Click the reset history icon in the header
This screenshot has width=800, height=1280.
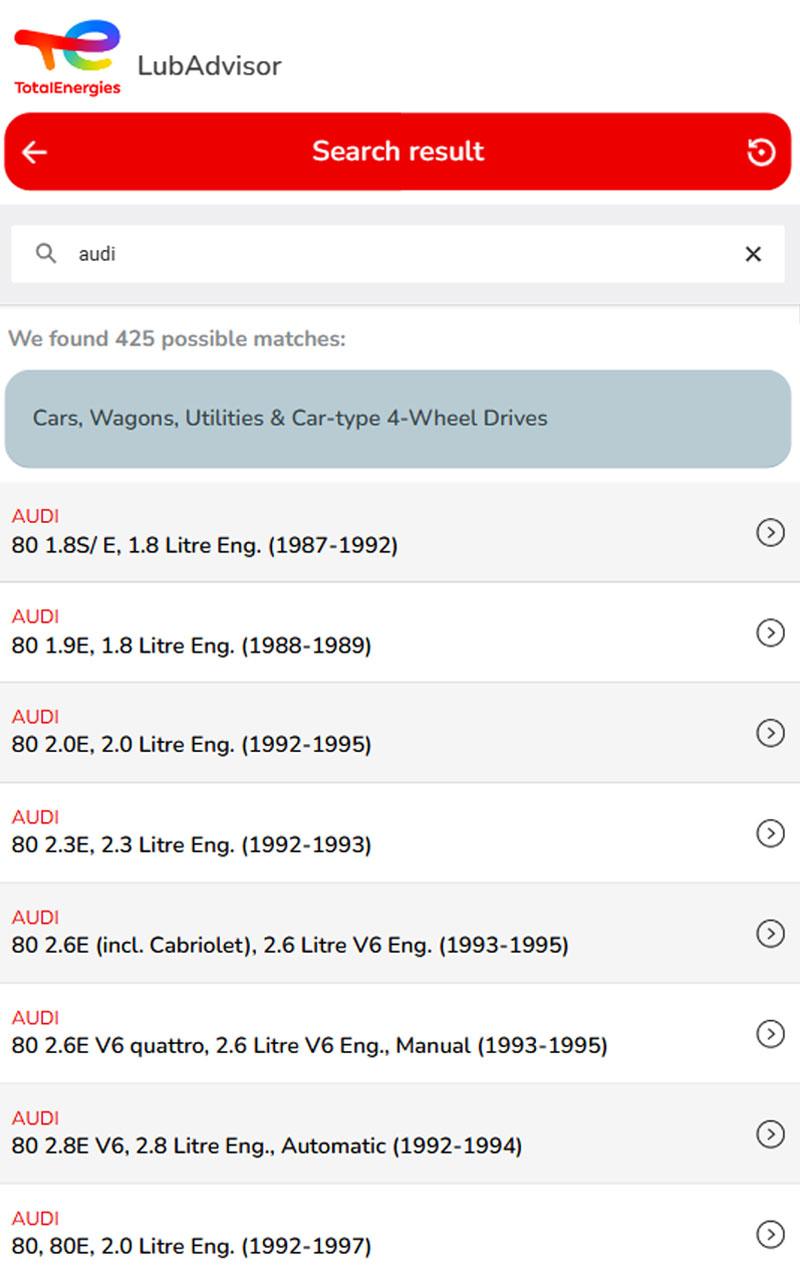pyautogui.click(x=761, y=152)
